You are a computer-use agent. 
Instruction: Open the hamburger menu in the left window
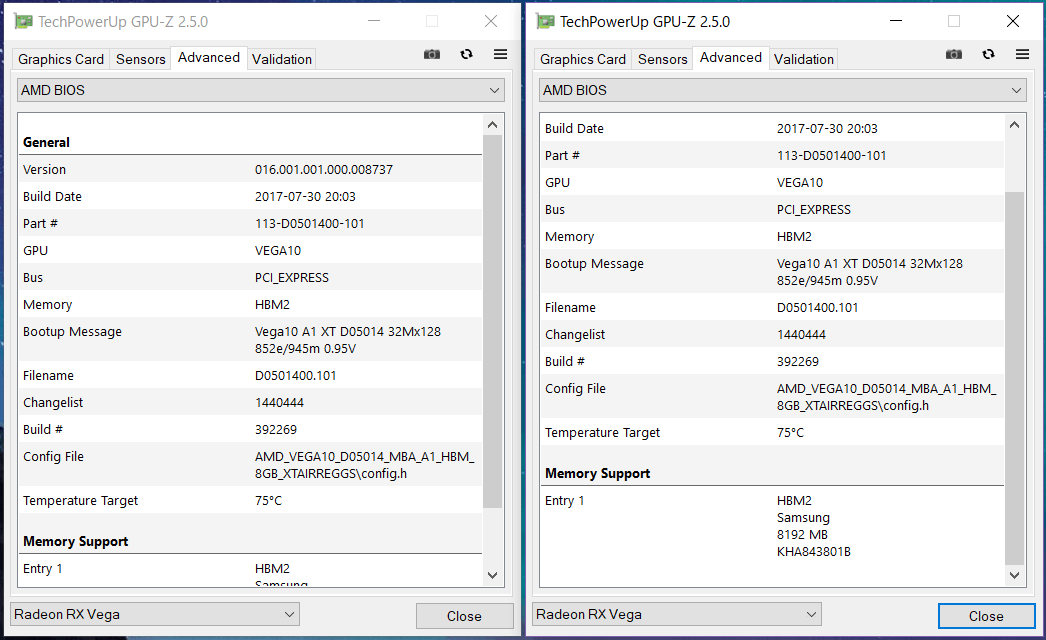[x=500, y=54]
